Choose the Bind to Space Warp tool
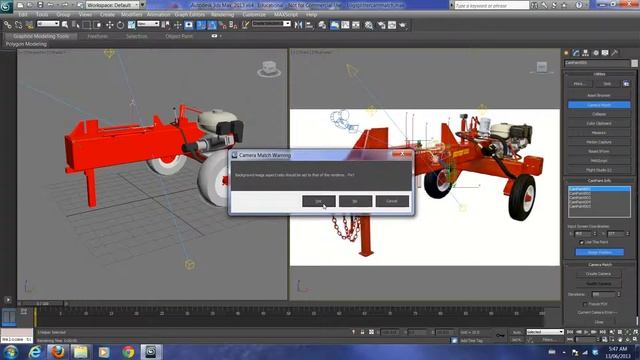This screenshot has height=360, width=640. [29, 25]
